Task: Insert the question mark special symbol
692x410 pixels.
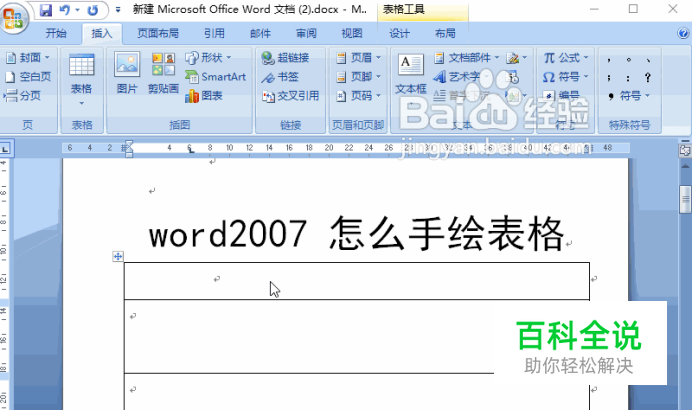Action: point(648,78)
